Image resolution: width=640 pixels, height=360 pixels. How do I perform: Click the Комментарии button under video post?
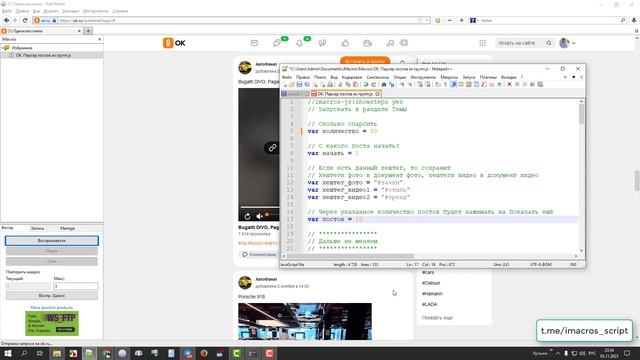pyautogui.click(x=259, y=254)
